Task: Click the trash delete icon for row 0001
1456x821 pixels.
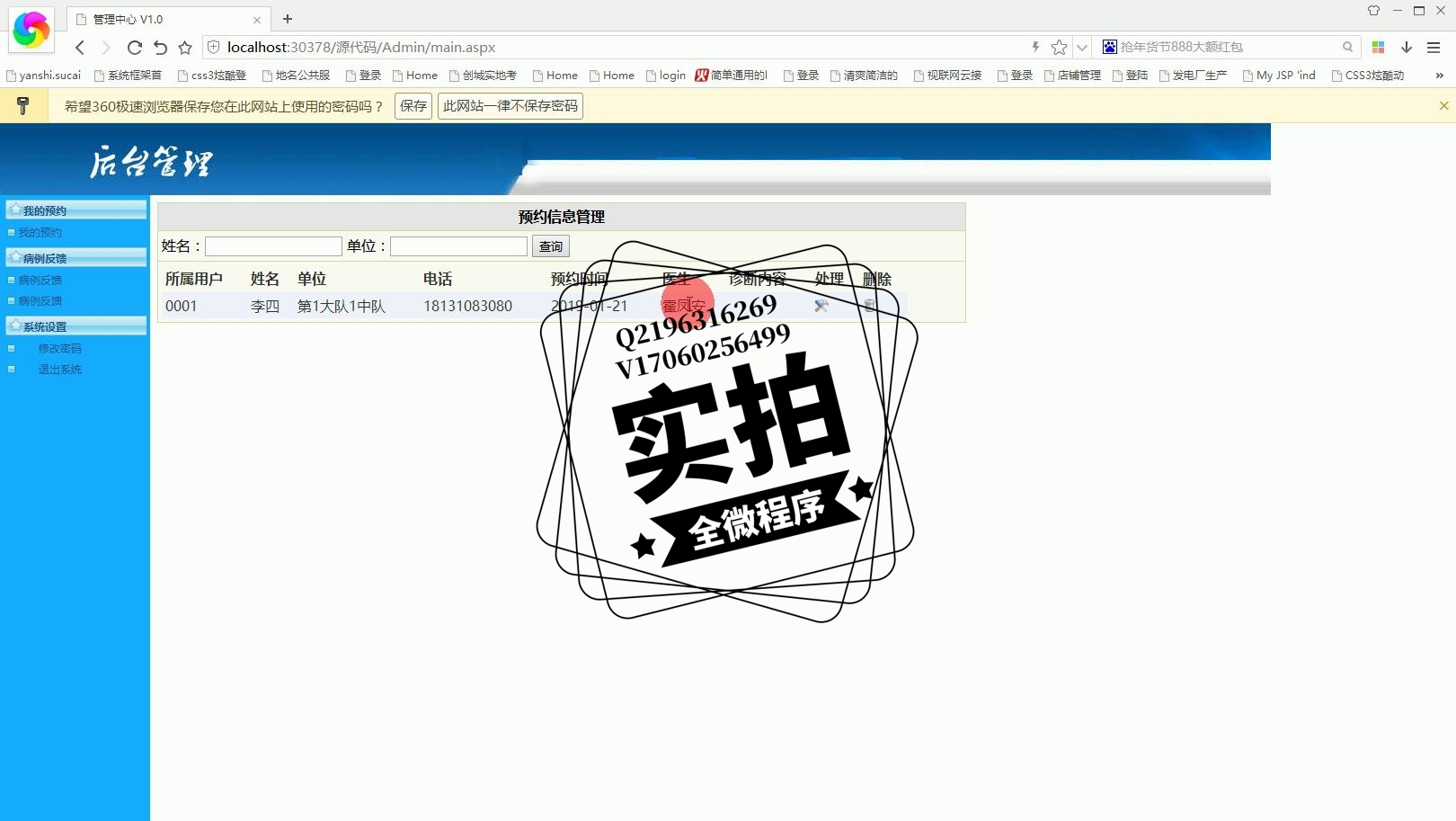Action: (870, 306)
